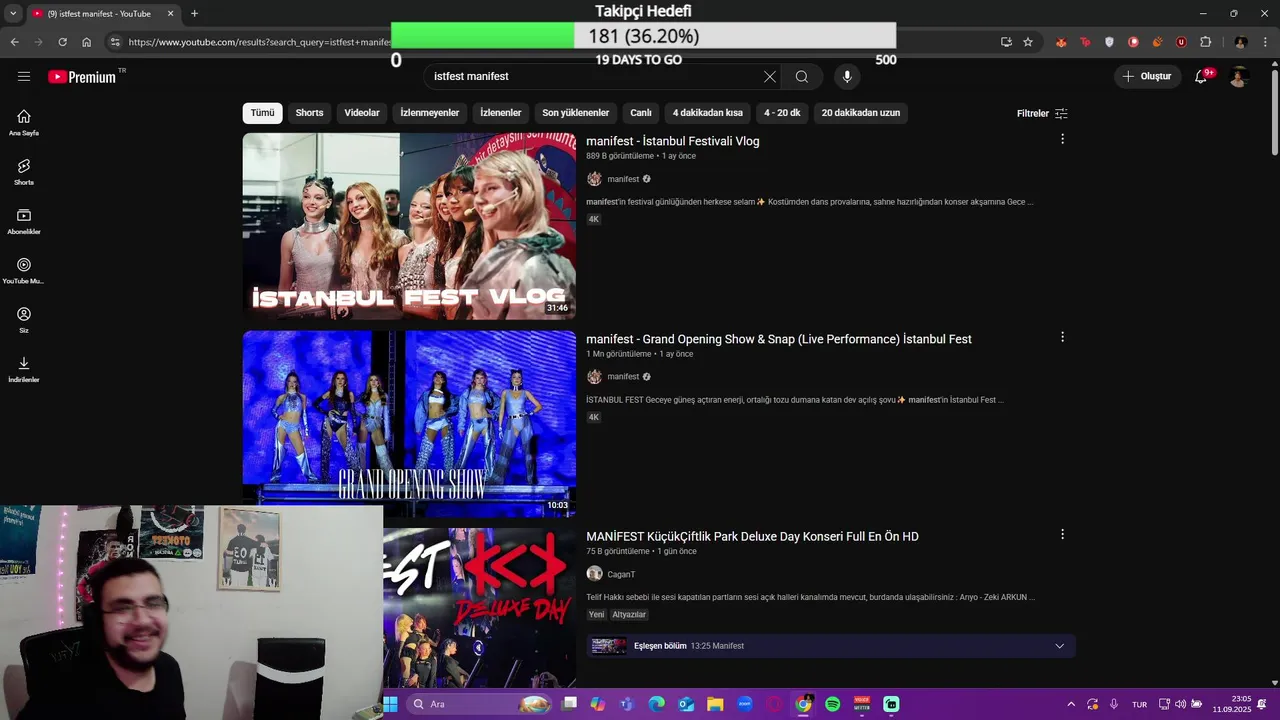Screen dimensions: 1280x720
Task: Select the Canlı filter chip
Action: 641,113
